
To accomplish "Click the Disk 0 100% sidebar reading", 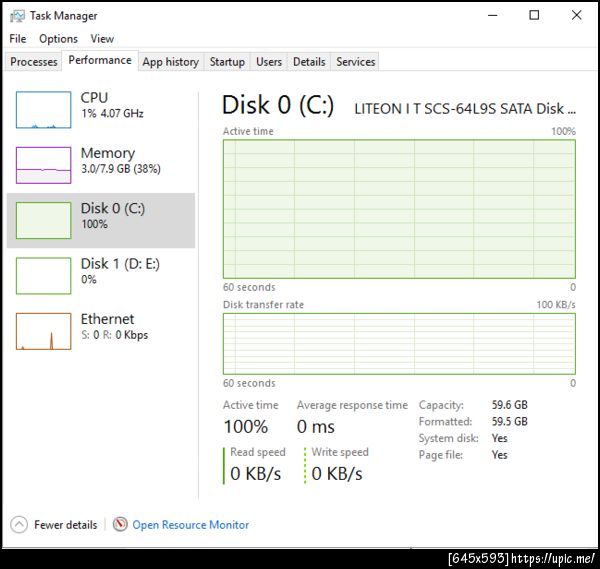I will (x=95, y=224).
